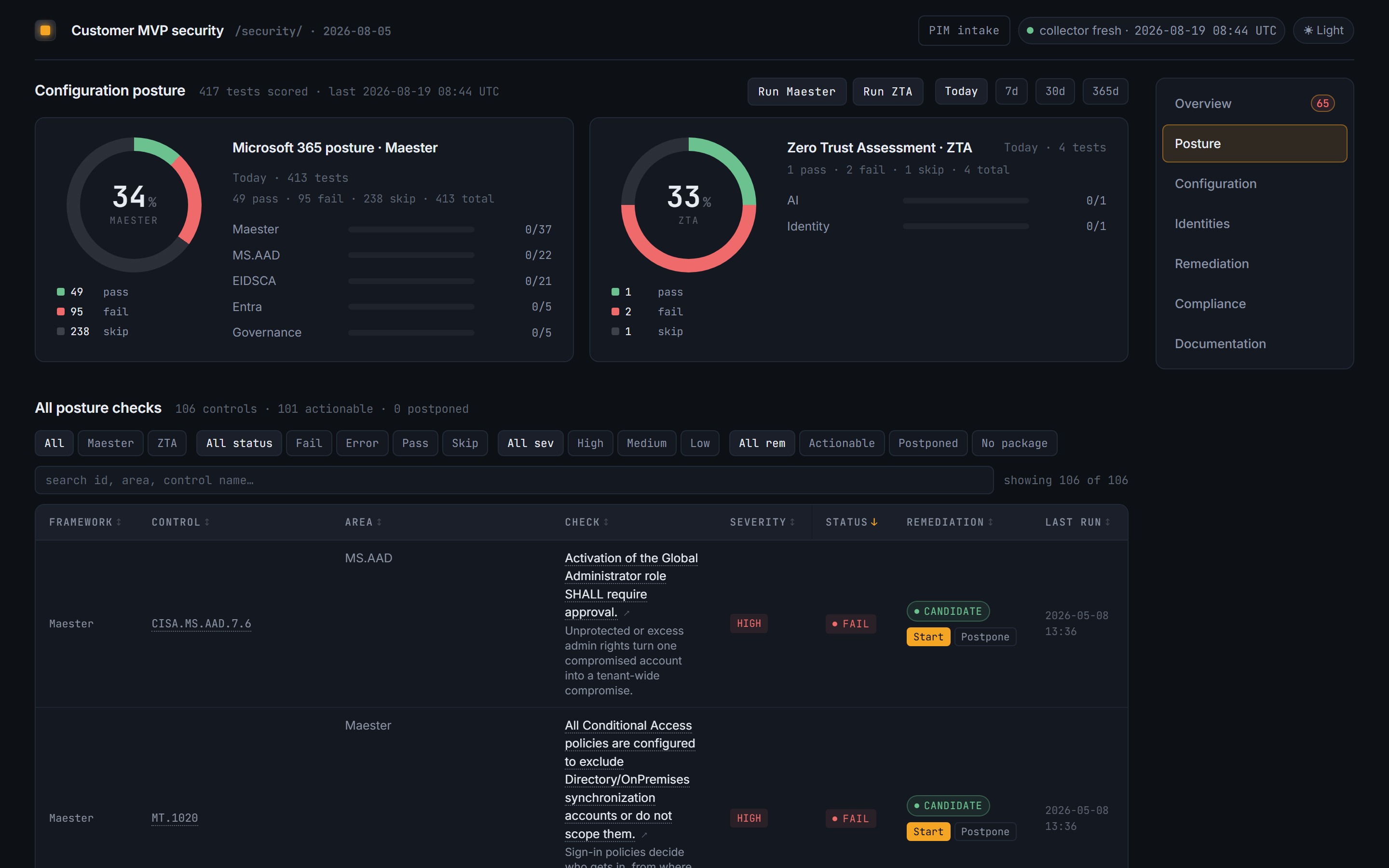Filter checks by ZTA framework
Viewport: 1389px width, 868px height.
(x=167, y=443)
